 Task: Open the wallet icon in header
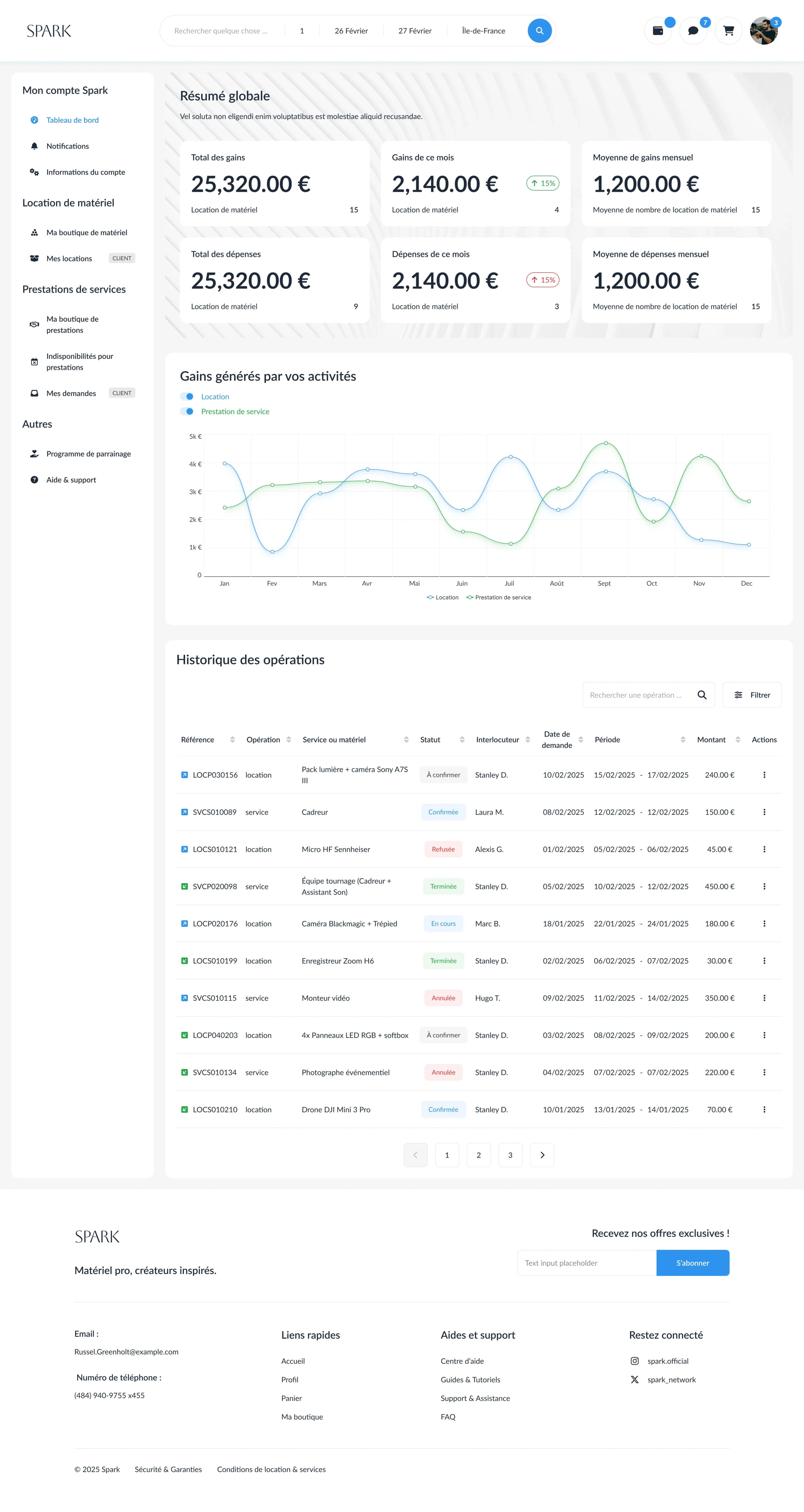pos(658,30)
